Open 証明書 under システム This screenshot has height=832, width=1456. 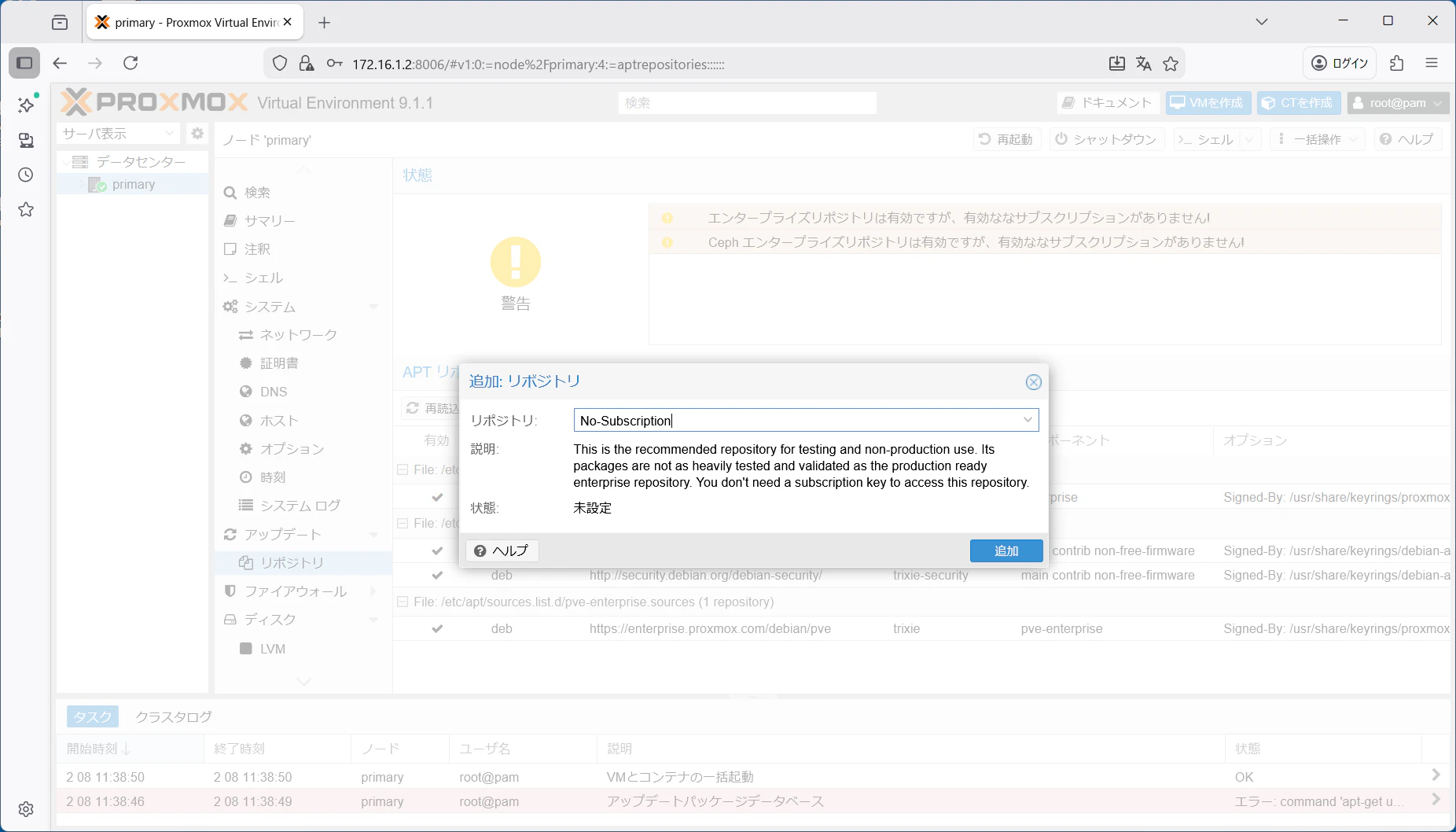click(303, 363)
